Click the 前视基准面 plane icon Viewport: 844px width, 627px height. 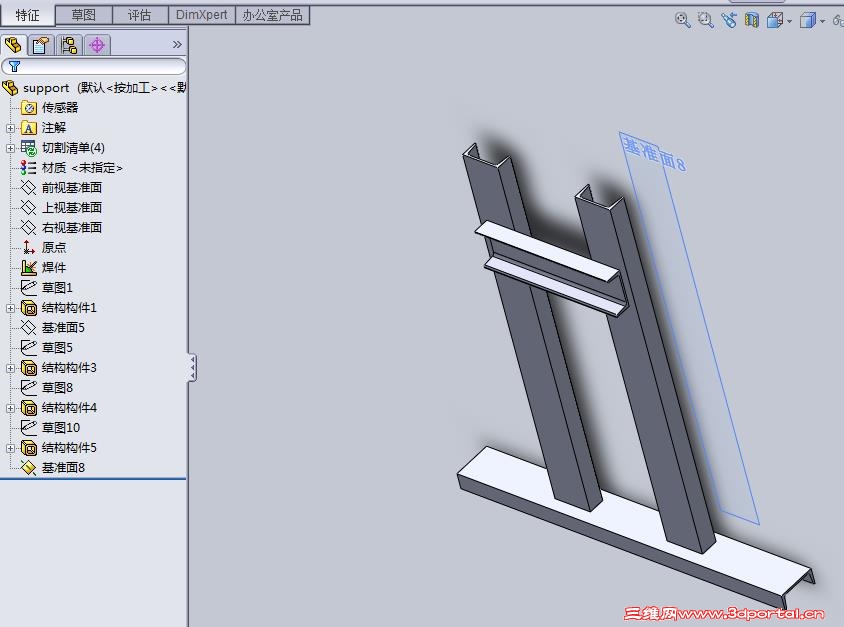pos(29,188)
